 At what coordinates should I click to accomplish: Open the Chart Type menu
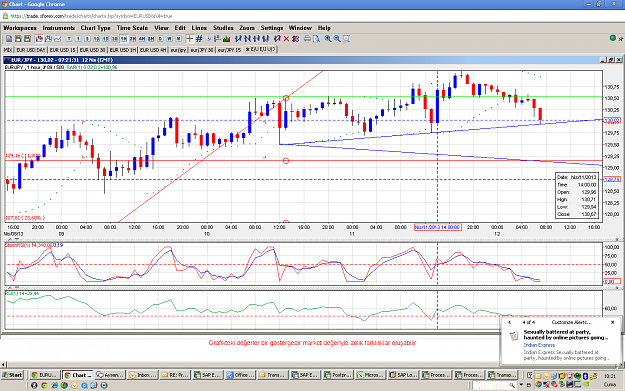pos(95,28)
